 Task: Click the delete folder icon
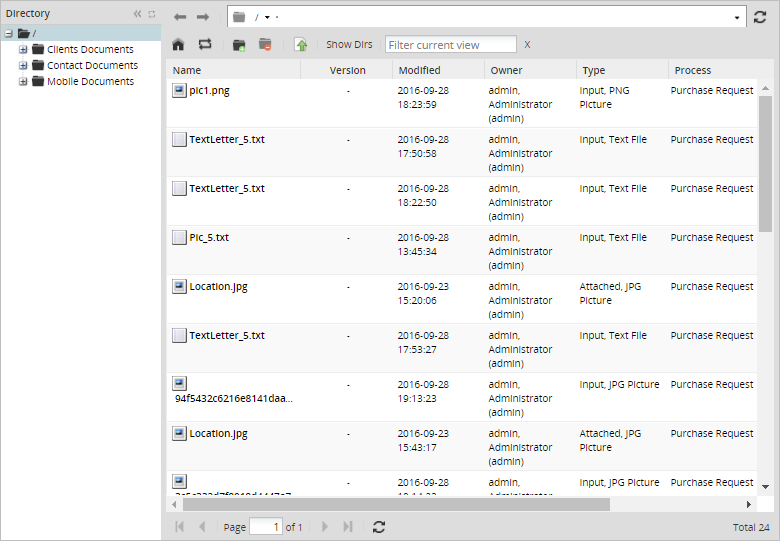point(265,45)
